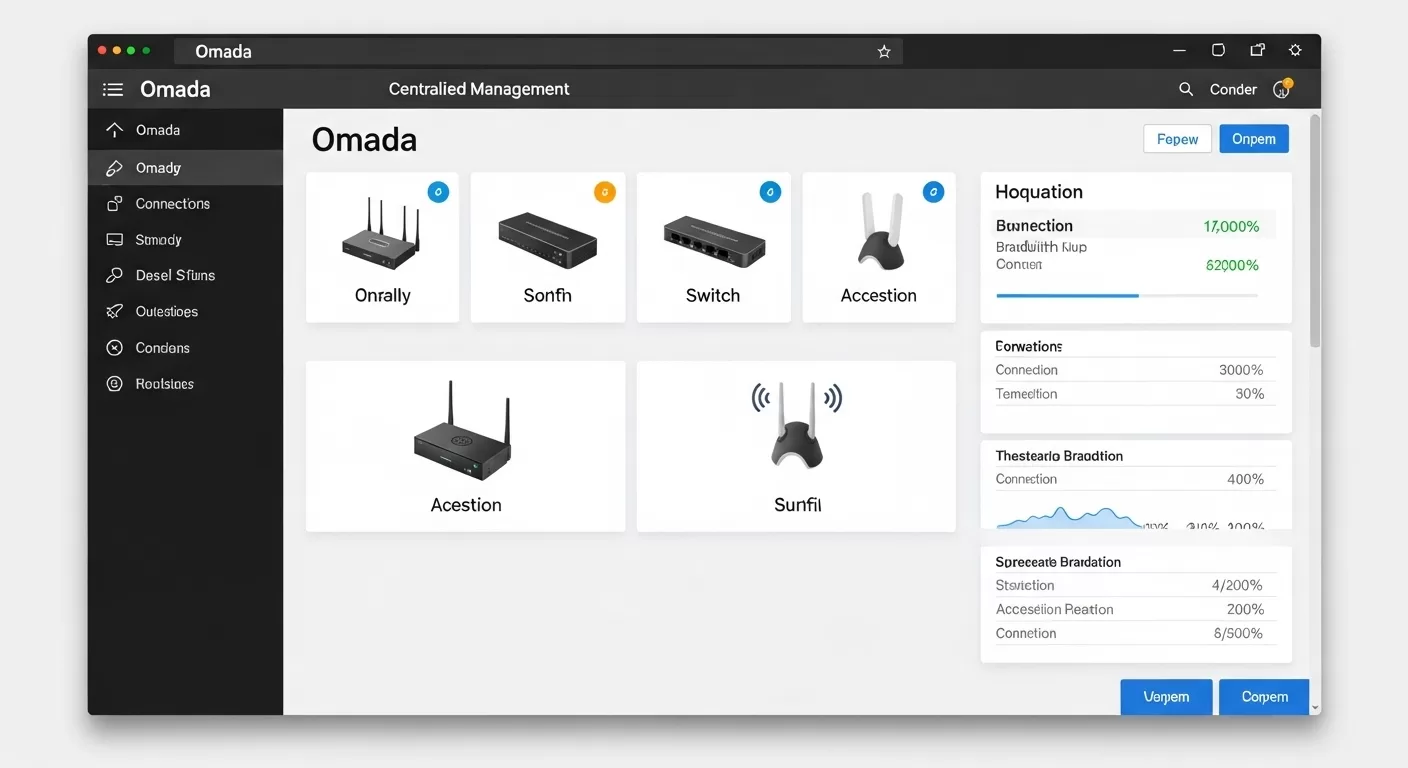Image resolution: width=1408 pixels, height=768 pixels.
Task: Open the large Acestion router card
Action: (x=466, y=446)
